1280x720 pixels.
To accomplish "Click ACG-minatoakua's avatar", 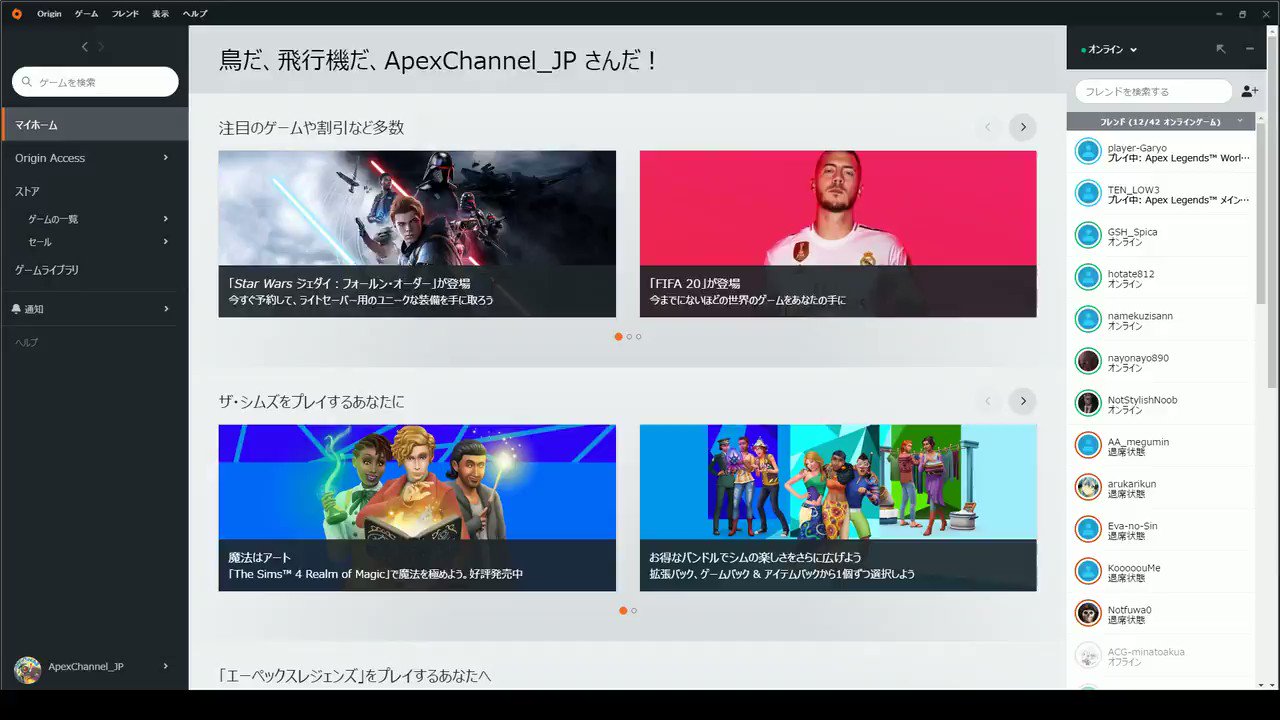I will coord(1088,656).
